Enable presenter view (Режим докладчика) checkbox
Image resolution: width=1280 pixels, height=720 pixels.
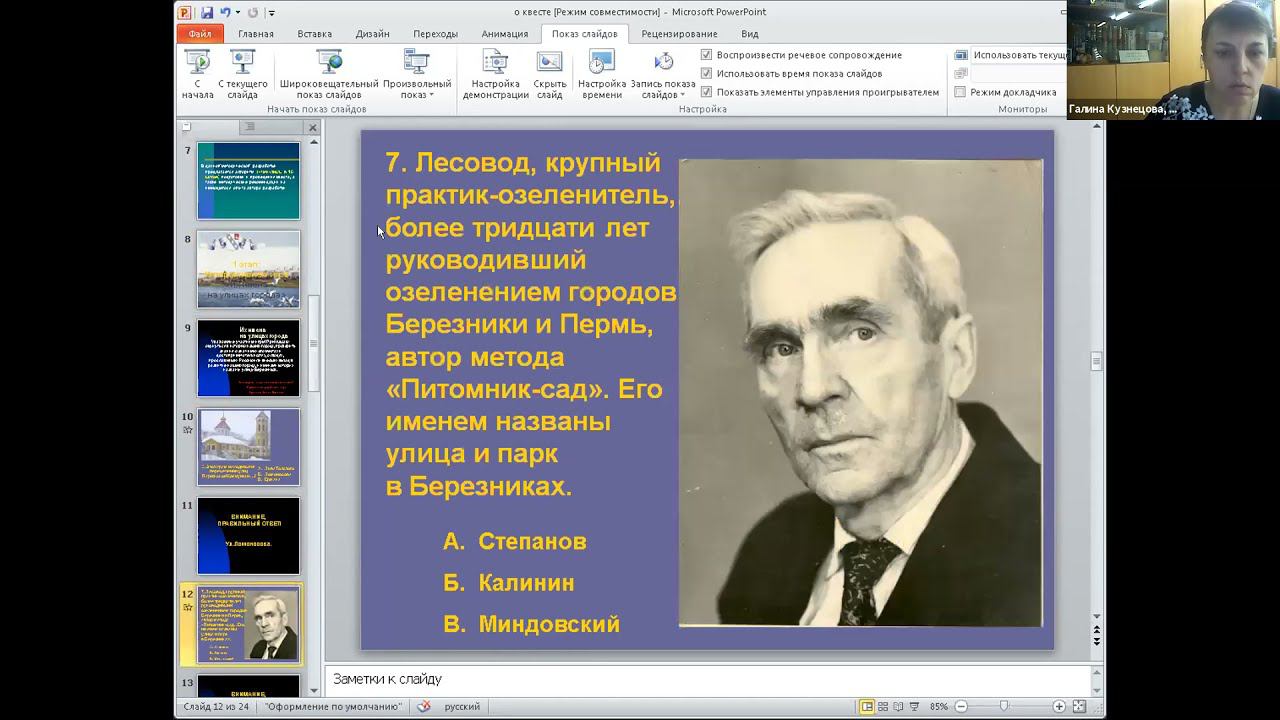click(960, 92)
